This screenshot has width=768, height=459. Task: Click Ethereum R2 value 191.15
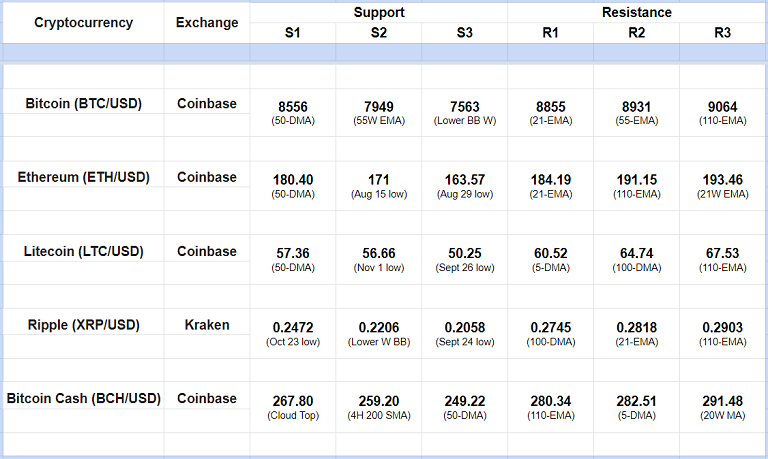pyautogui.click(x=637, y=179)
